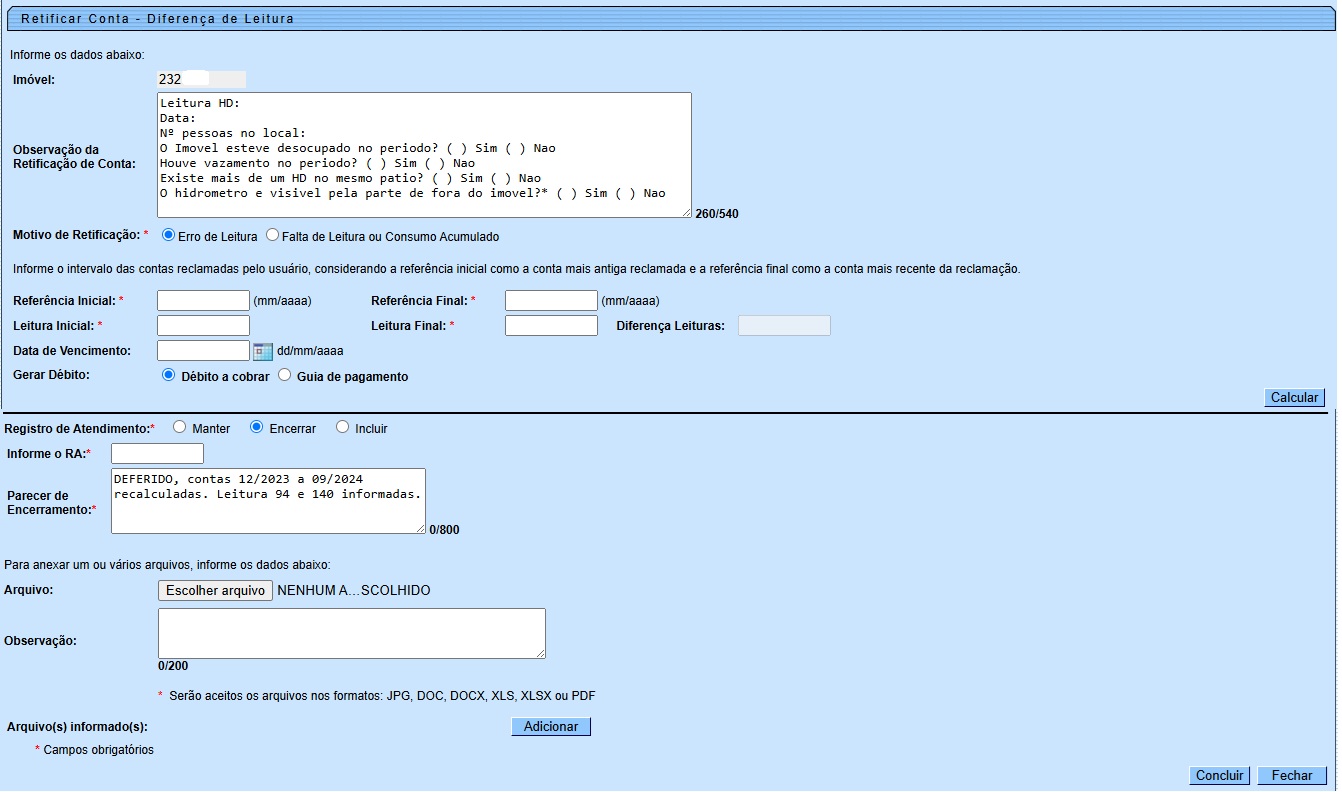Choose Débito a cobrar option
Viewport: 1342px width, 792px height.
coord(168,375)
